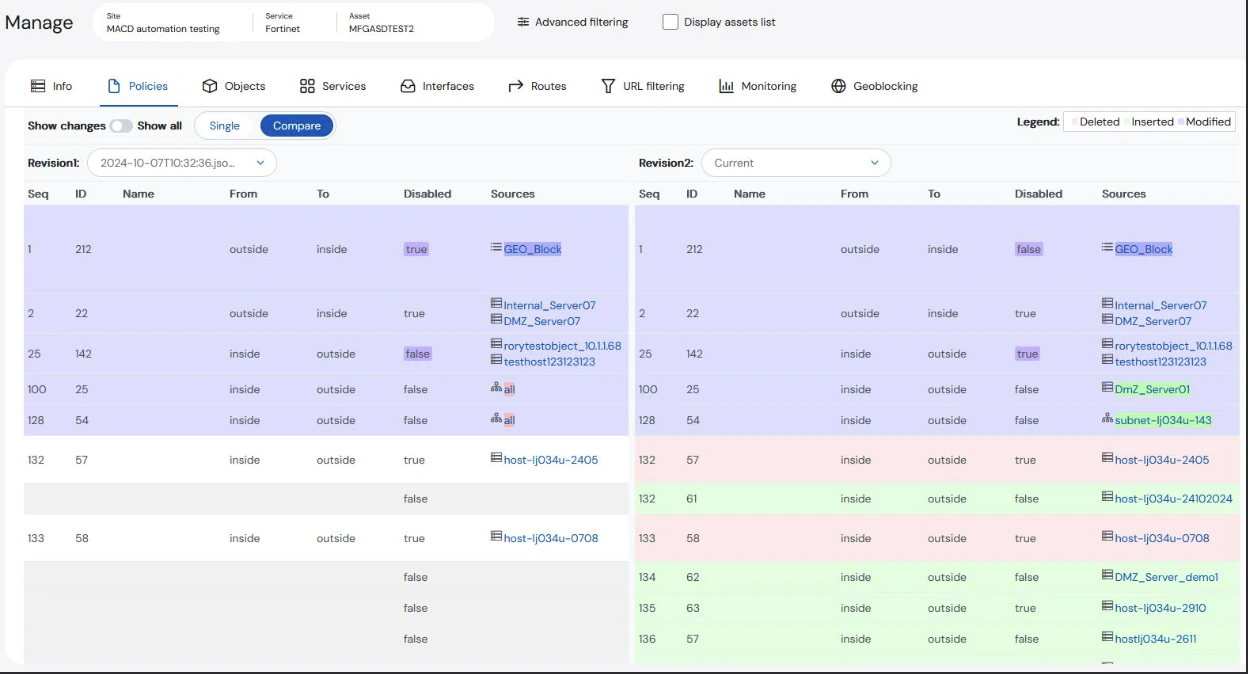Open the Advanced filtering options
The height and width of the screenshot is (674, 1248).
coord(571,21)
